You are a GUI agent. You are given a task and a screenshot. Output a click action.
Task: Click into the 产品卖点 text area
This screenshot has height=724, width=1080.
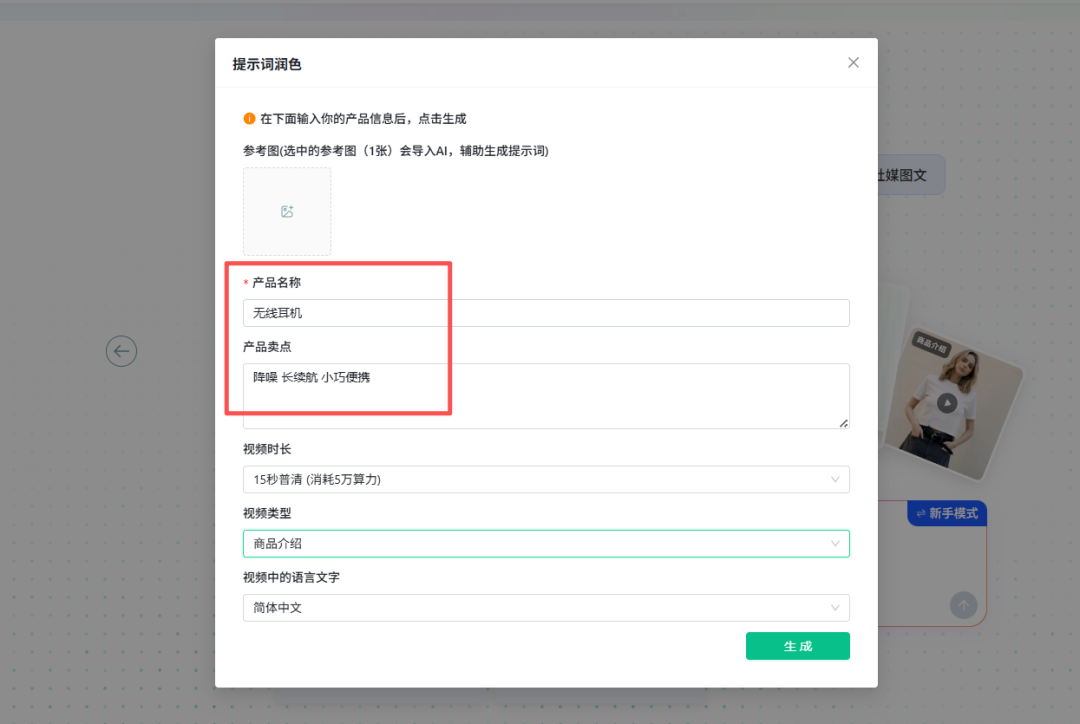click(x=545, y=395)
